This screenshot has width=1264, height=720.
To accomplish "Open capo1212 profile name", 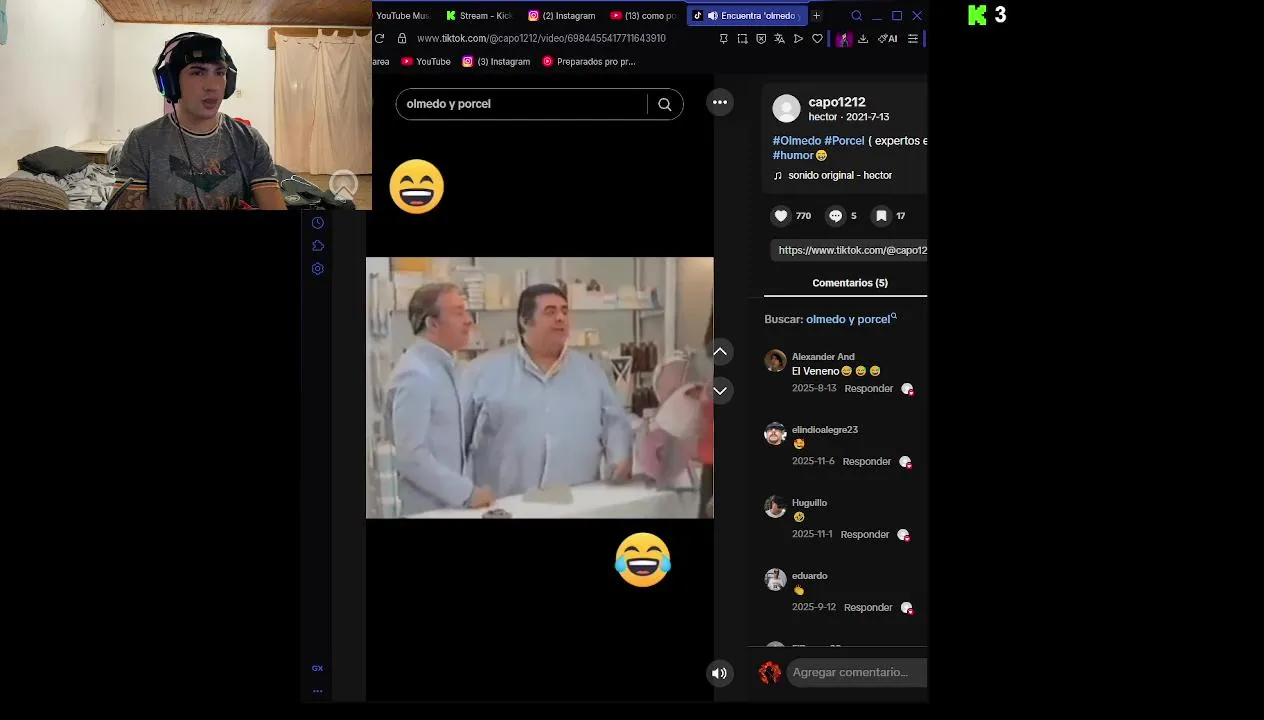I will [x=837, y=102].
